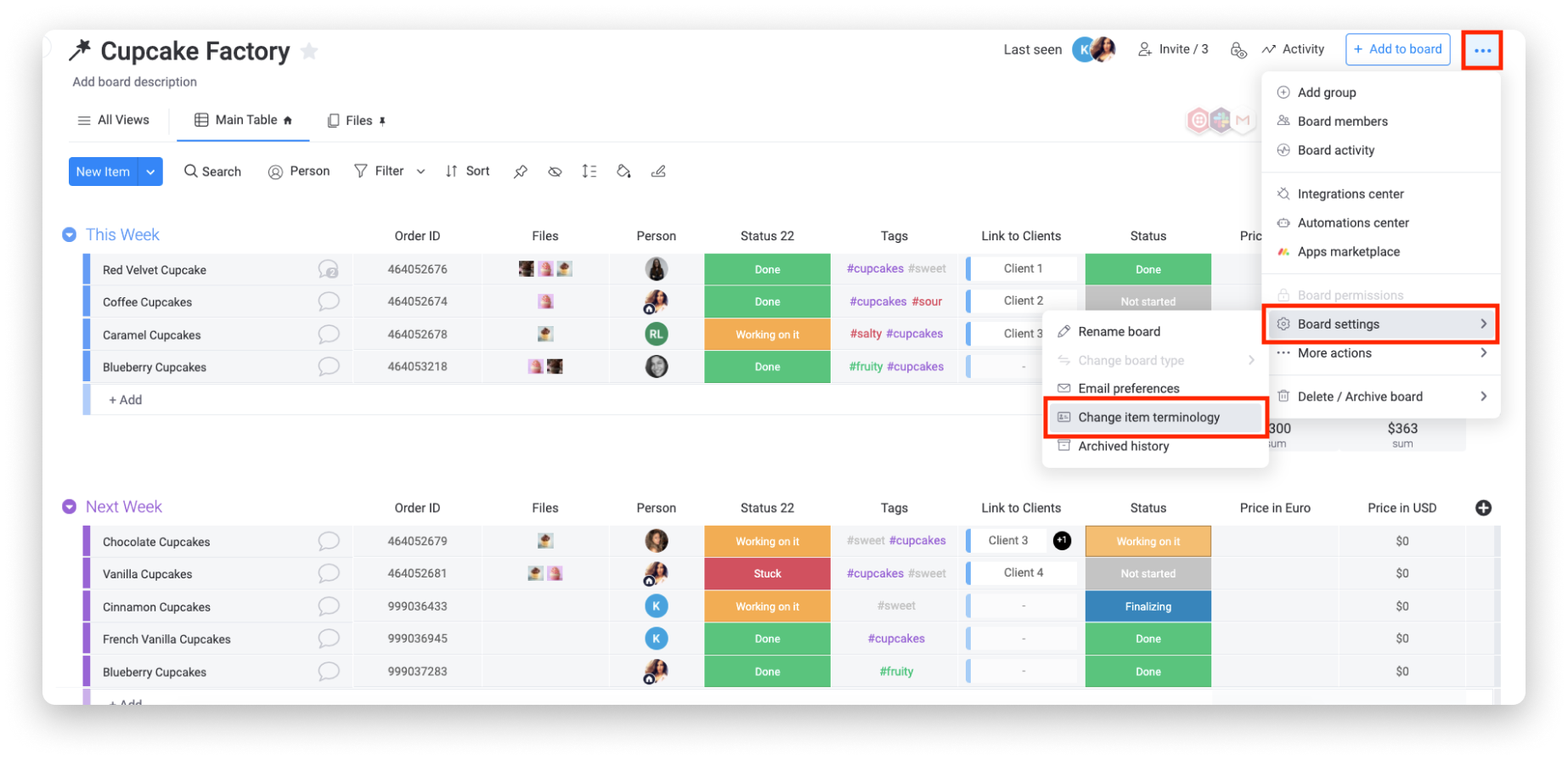Click the Filter button
Screen dimensions: 1568x760
[379, 172]
